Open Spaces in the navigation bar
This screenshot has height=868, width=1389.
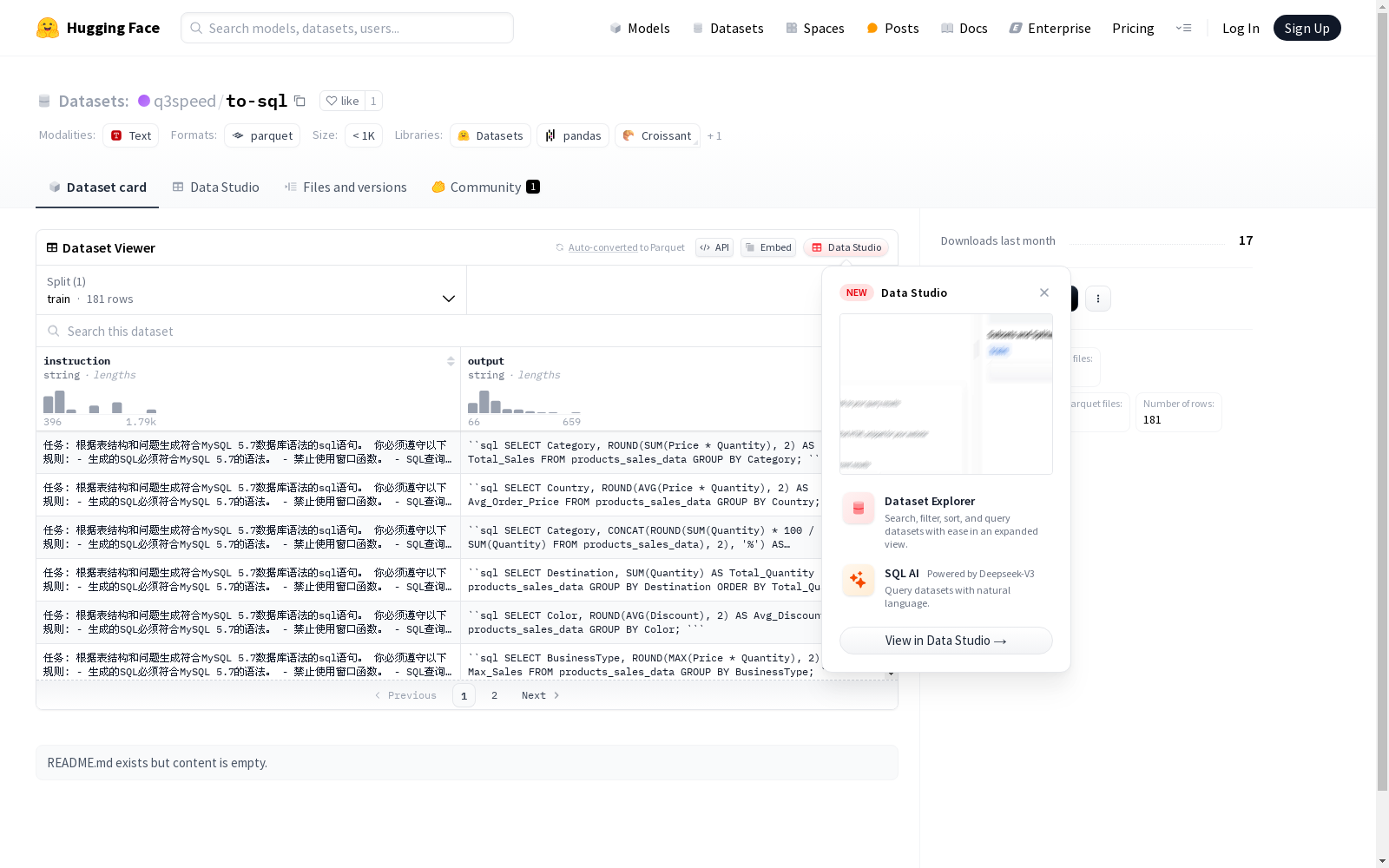pos(815,28)
